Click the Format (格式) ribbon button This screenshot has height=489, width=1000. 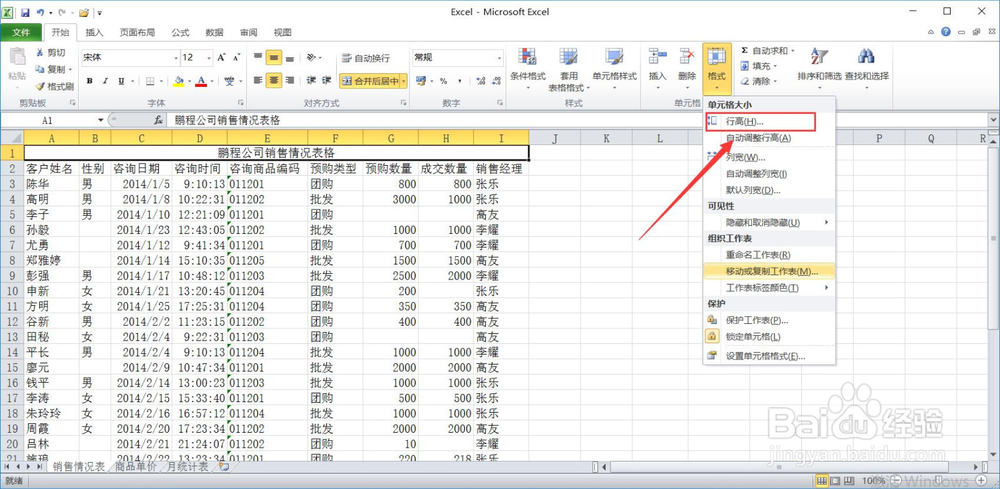click(717, 69)
